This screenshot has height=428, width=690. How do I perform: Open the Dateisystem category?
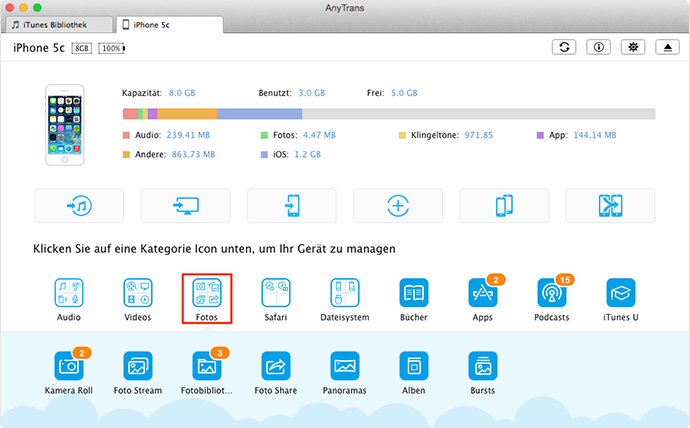tap(345, 293)
